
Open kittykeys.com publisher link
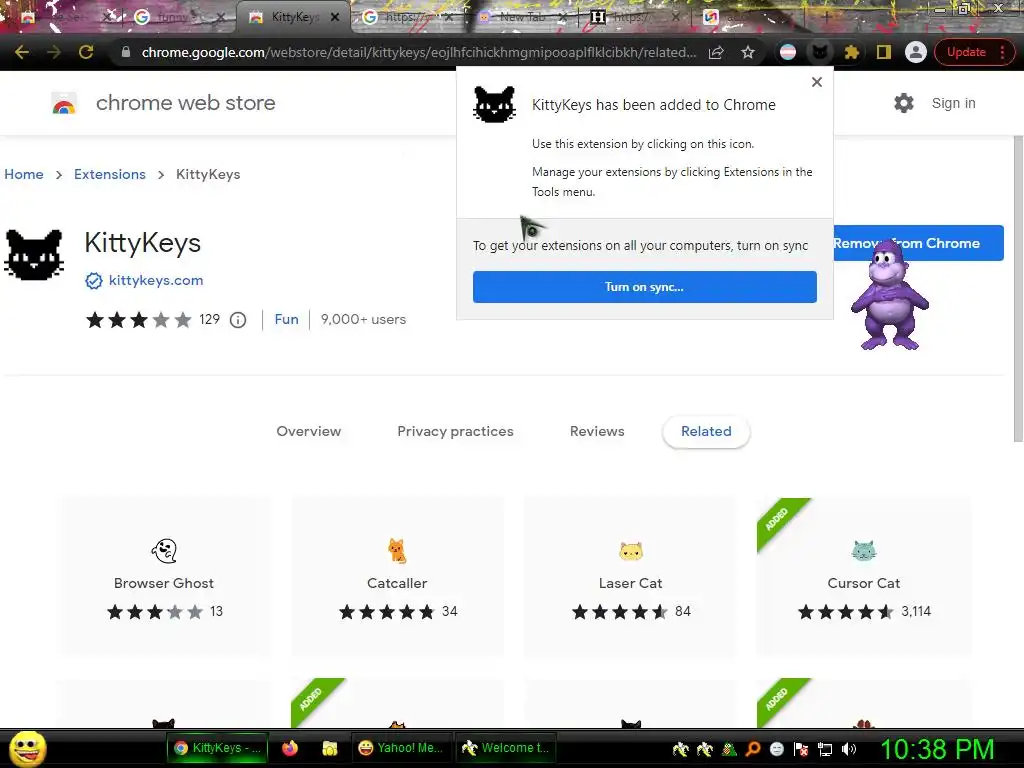156,281
